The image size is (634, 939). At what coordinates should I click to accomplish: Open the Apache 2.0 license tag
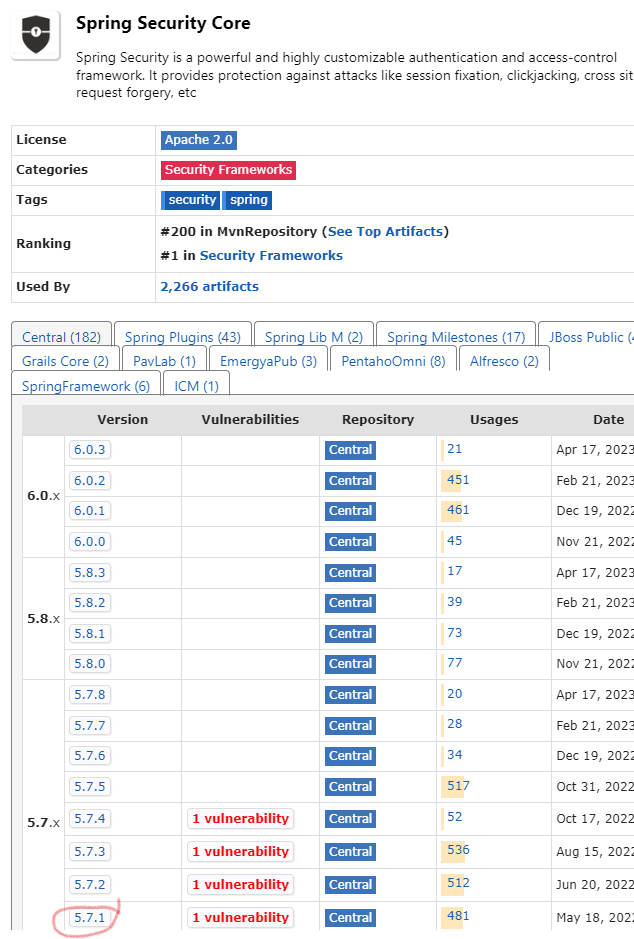pos(199,140)
